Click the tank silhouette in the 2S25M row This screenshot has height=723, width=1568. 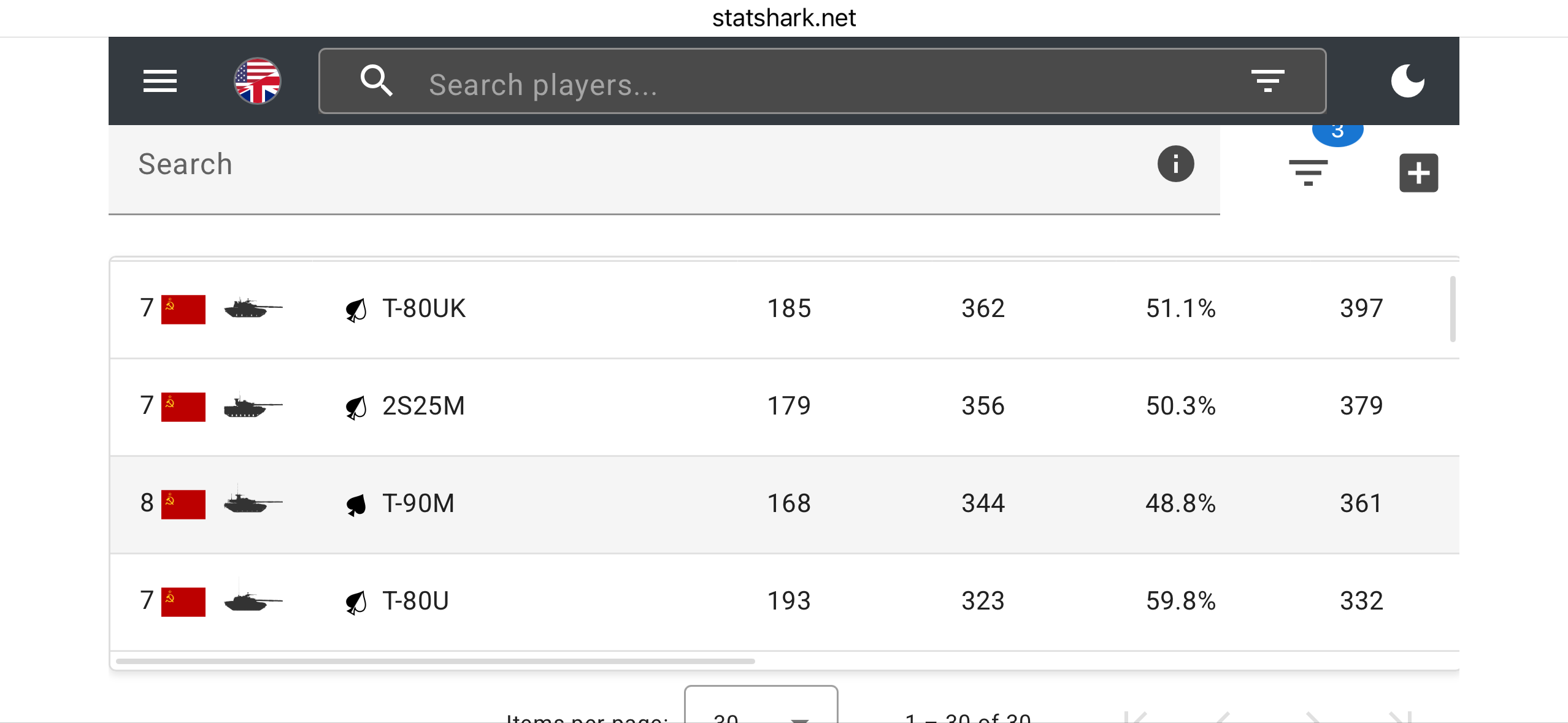(x=253, y=407)
